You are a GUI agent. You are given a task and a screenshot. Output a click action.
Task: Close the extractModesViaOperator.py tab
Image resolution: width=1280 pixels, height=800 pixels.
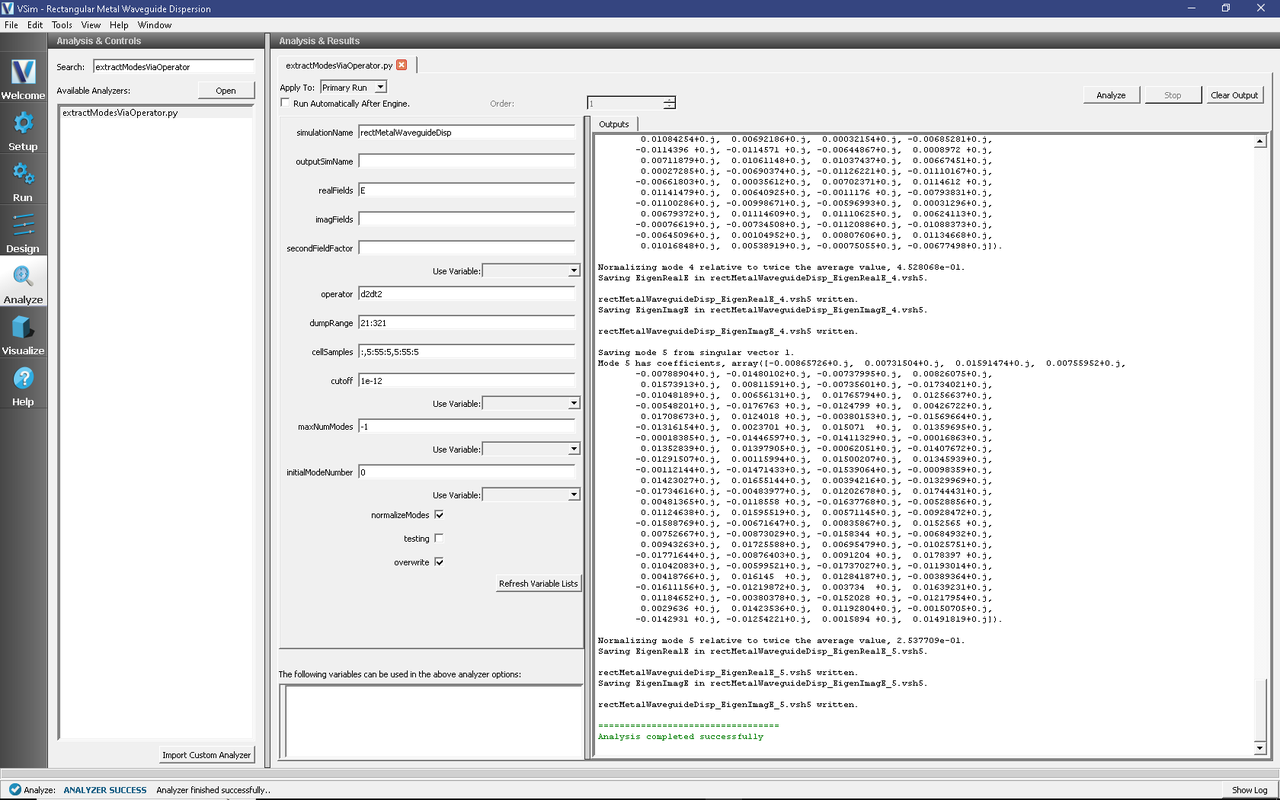(402, 65)
